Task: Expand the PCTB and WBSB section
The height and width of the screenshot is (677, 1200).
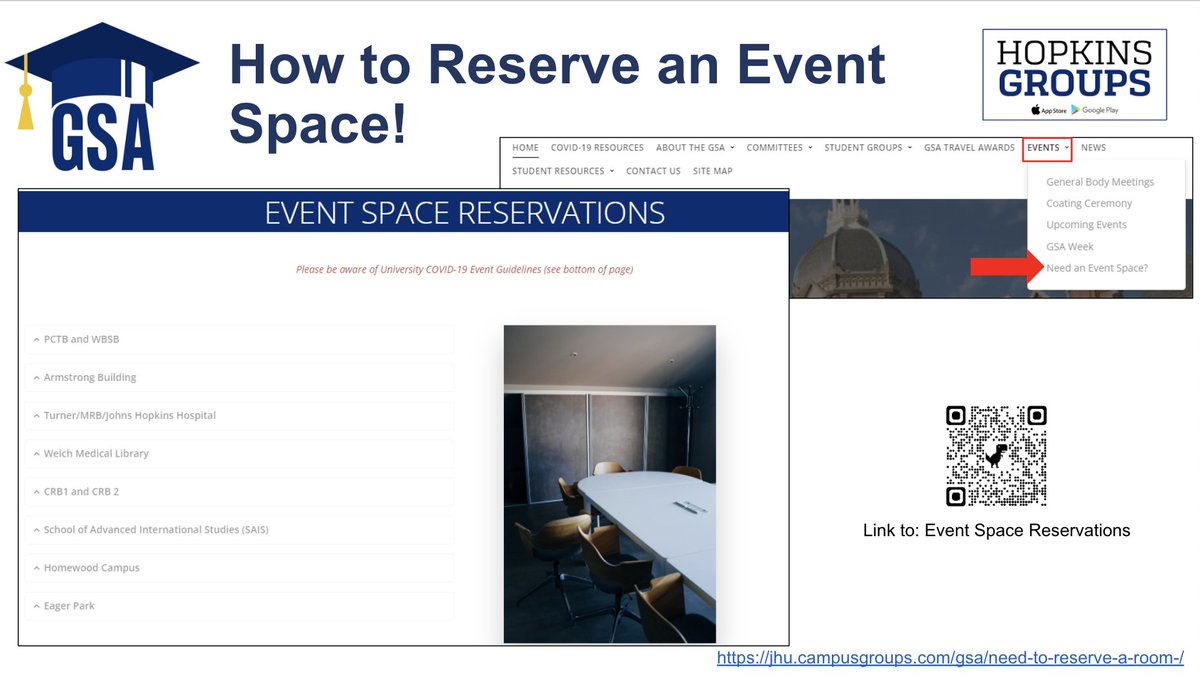Action: pos(240,339)
